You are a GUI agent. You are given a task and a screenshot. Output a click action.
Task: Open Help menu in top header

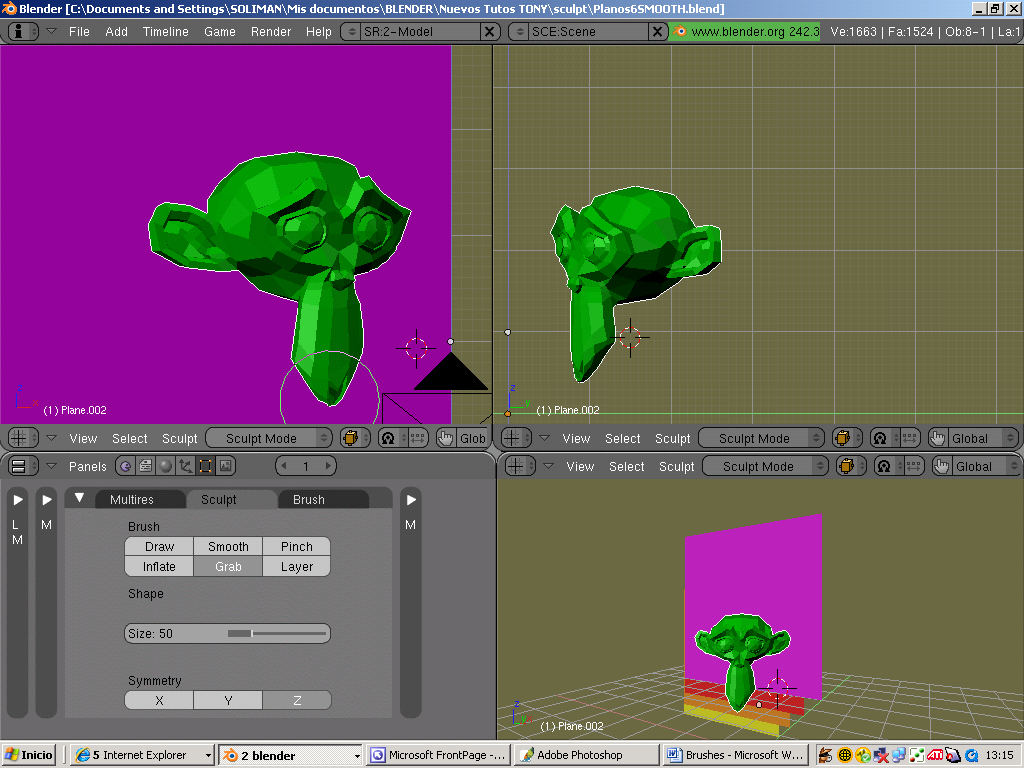point(319,31)
